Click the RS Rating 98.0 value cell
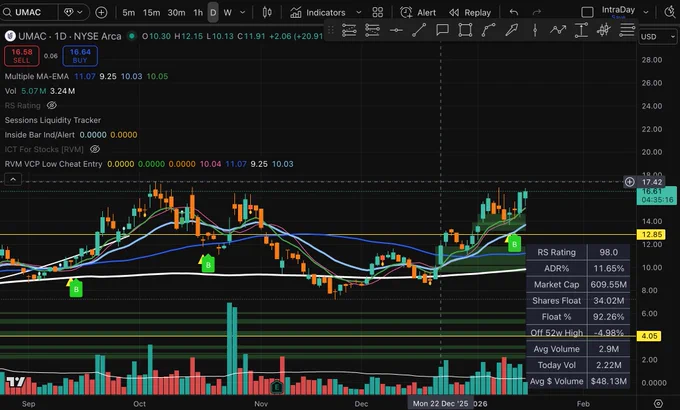Viewport: 680px width, 410px height. pos(608,252)
